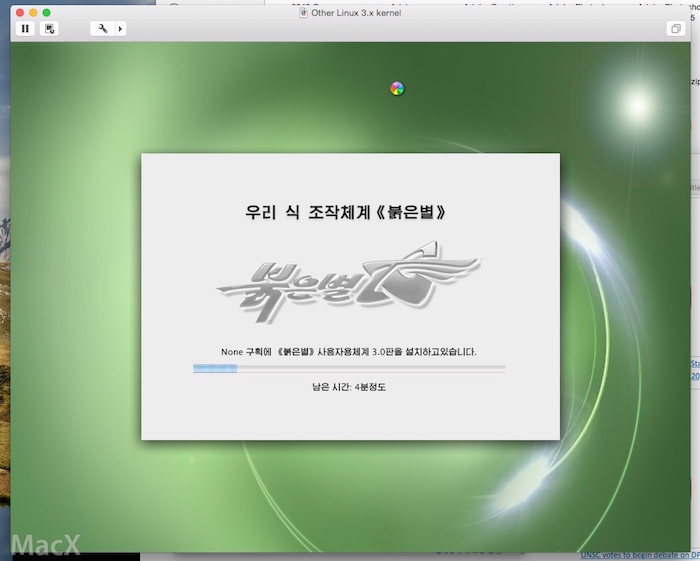Click the 우리 식 조작체계 heading text
The height and width of the screenshot is (561, 700).
pyautogui.click(x=346, y=212)
